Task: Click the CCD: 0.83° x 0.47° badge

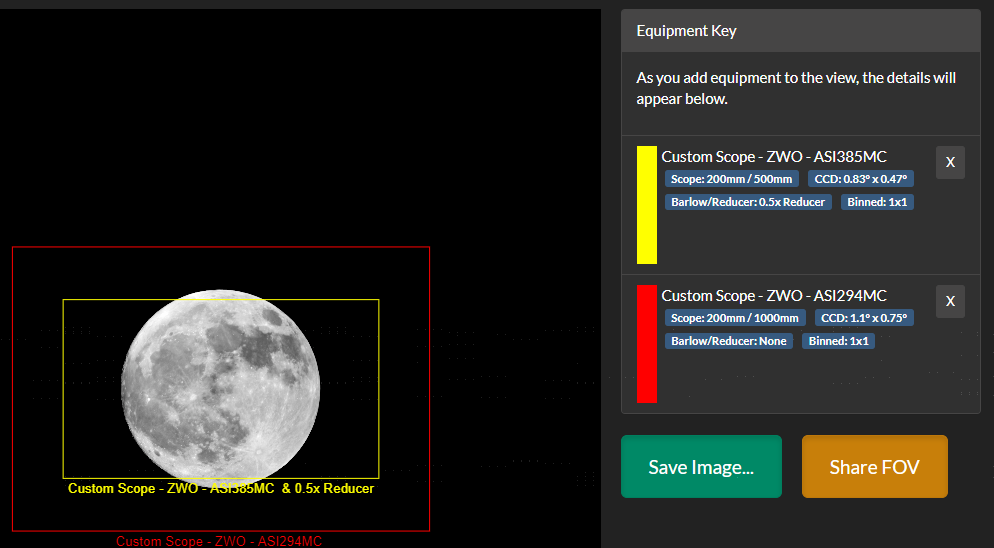Action: pyautogui.click(x=860, y=179)
